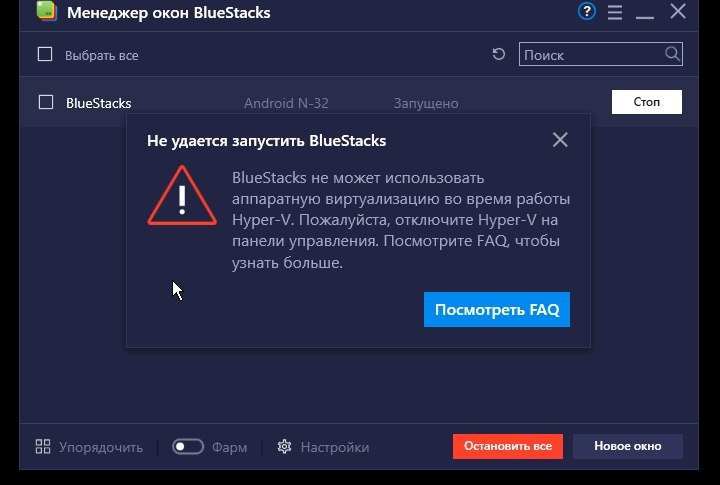Minimize the window manager
The width and height of the screenshot is (720, 485).
tap(645, 14)
